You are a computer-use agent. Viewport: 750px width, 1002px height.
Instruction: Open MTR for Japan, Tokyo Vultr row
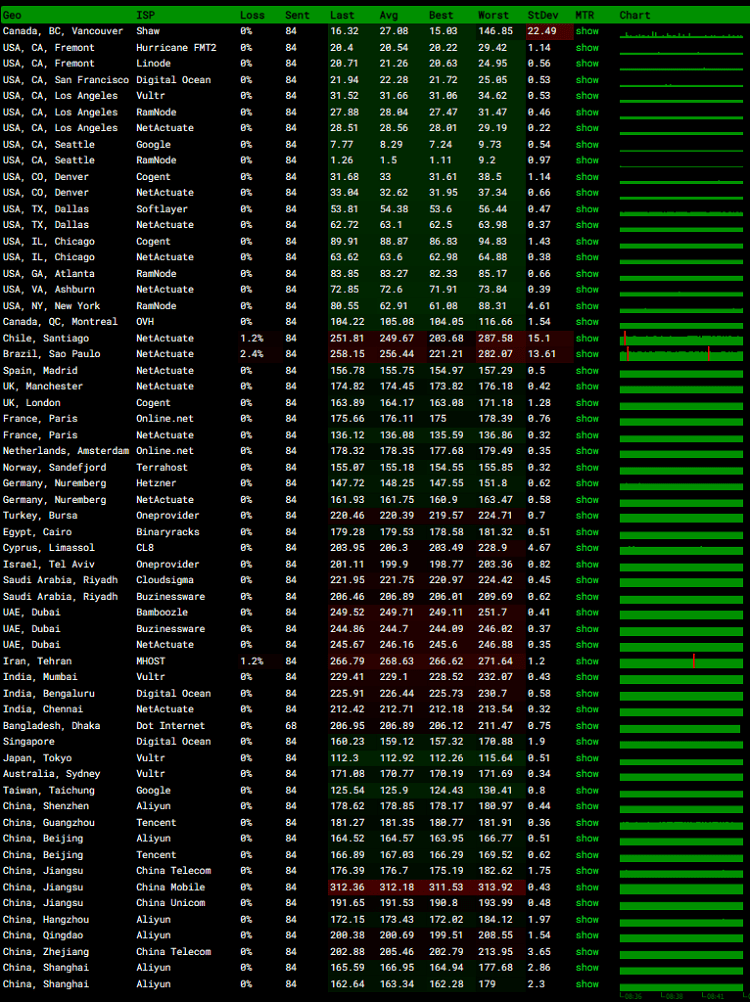tap(587, 758)
